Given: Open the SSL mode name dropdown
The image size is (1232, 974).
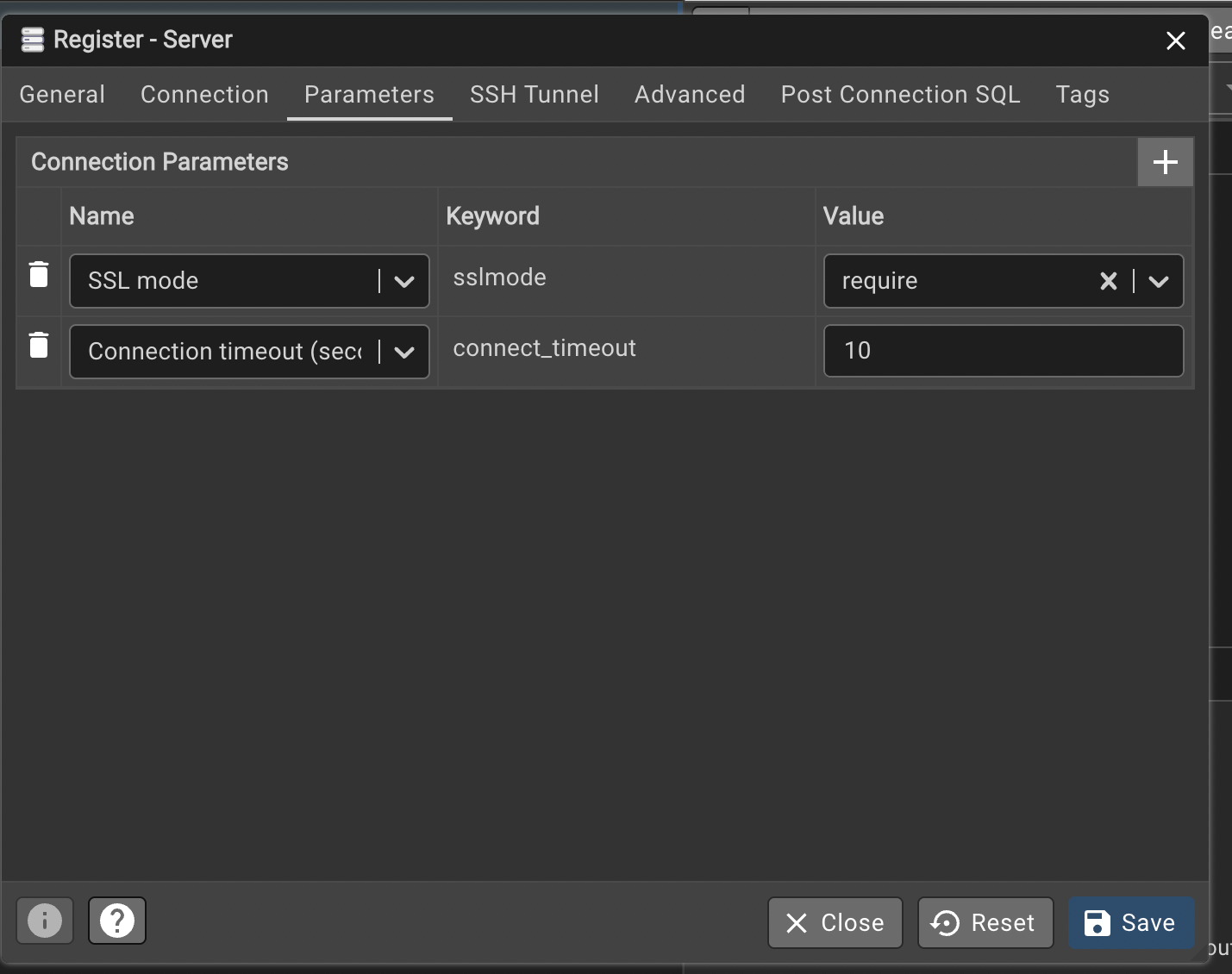Looking at the screenshot, I should (405, 281).
